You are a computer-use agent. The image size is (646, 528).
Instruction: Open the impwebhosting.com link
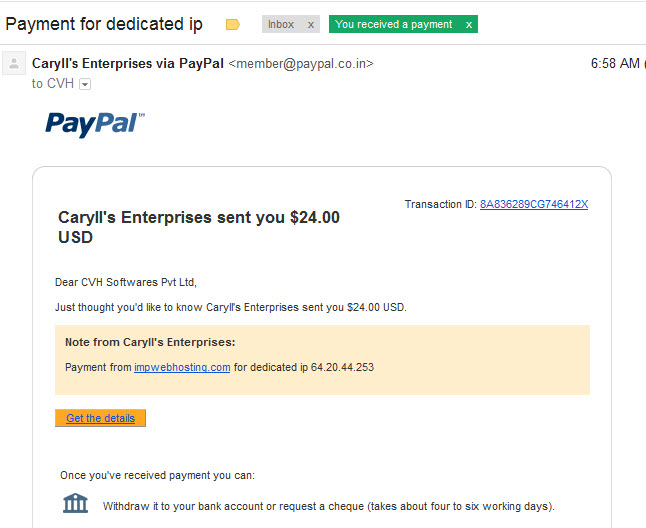coord(182,367)
